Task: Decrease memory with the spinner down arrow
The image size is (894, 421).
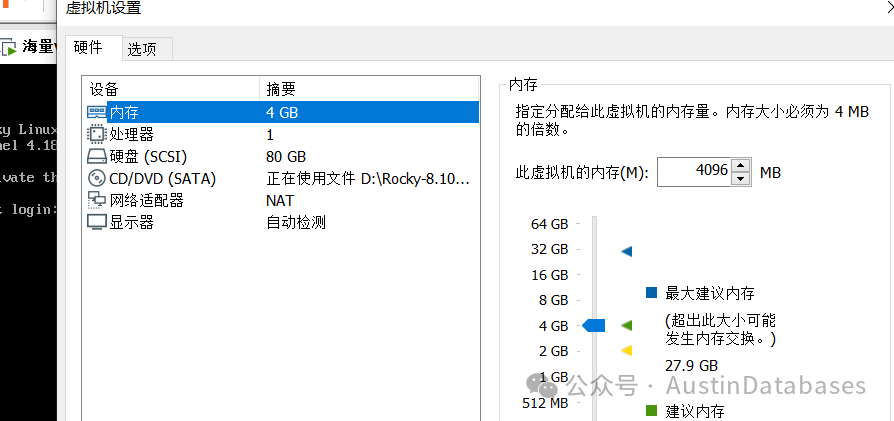Action: click(x=740, y=179)
